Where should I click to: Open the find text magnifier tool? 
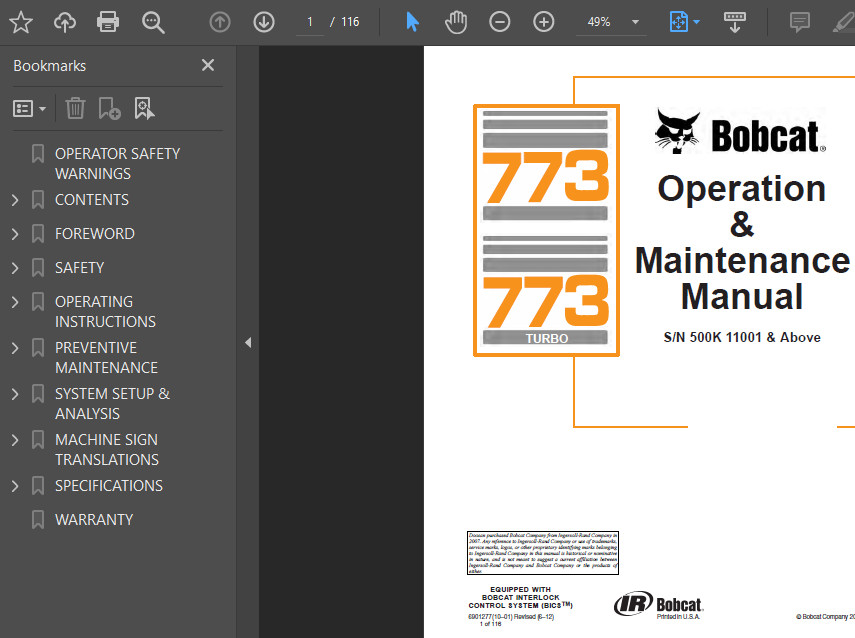153,22
